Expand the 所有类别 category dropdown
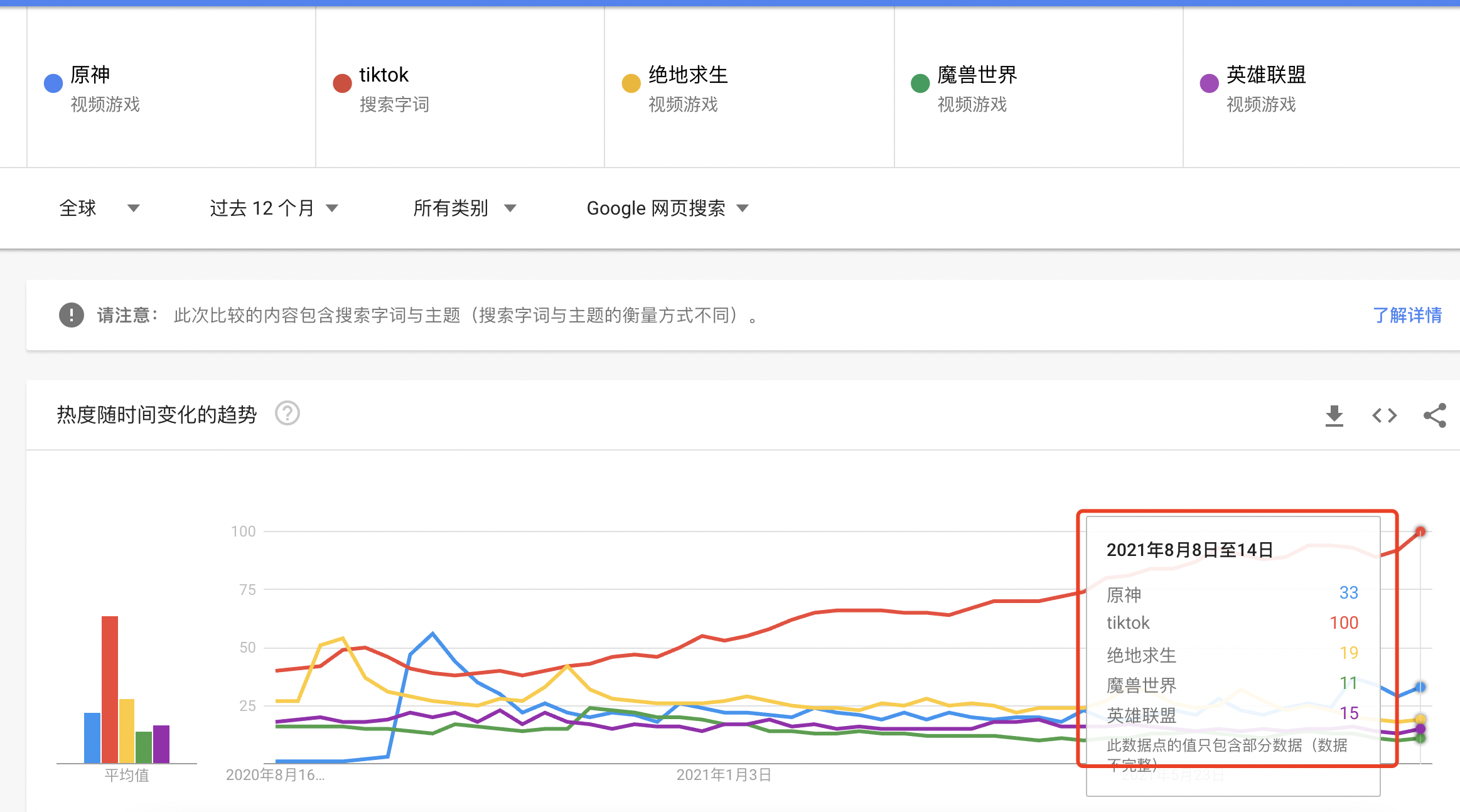The height and width of the screenshot is (812, 1460). click(464, 208)
